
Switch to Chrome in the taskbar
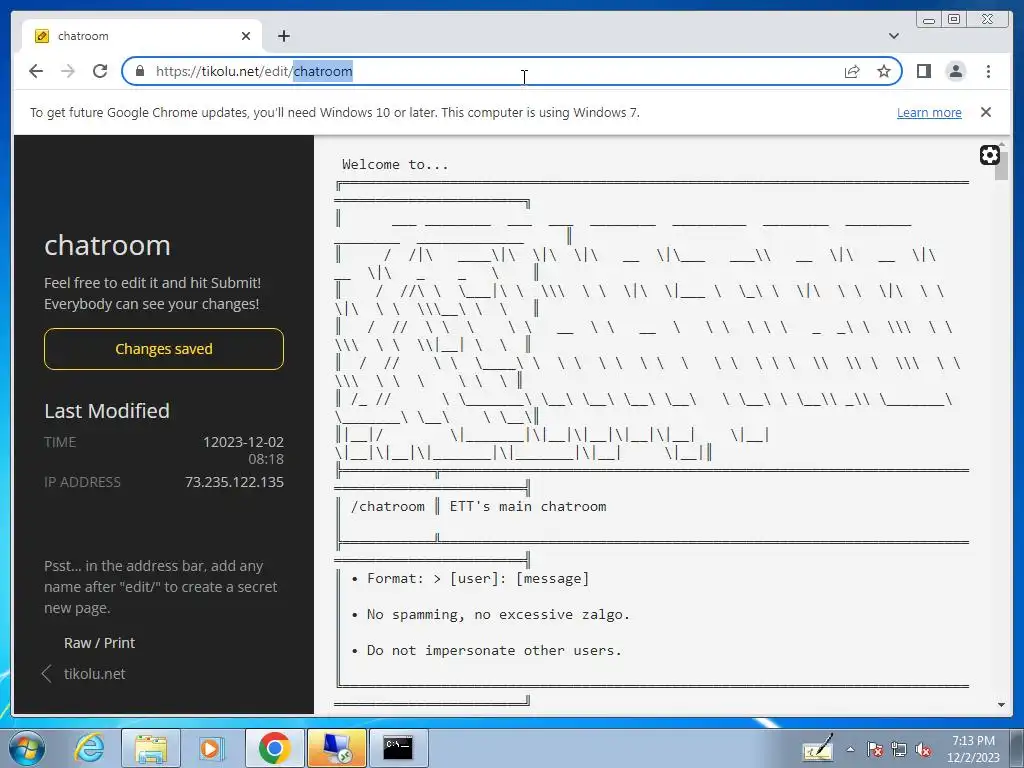[274, 748]
